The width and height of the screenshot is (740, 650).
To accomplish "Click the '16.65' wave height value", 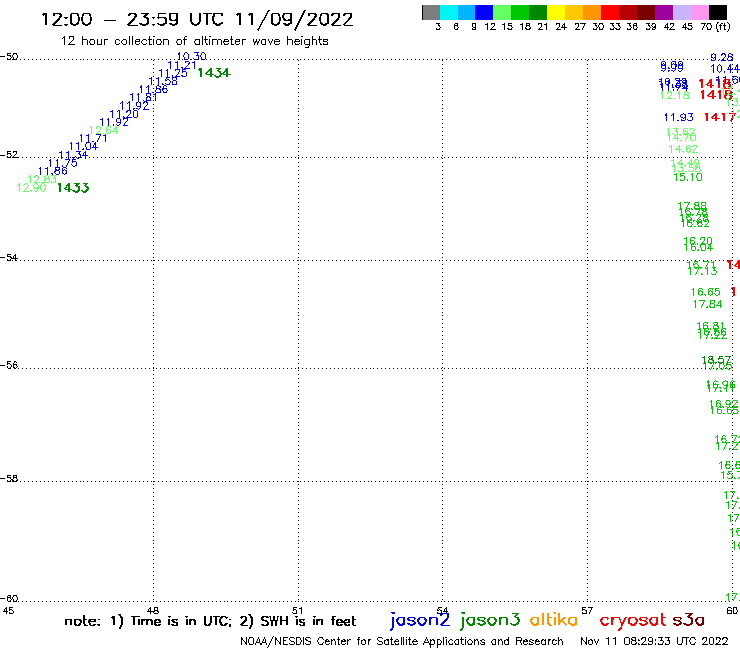I will (x=706, y=292).
